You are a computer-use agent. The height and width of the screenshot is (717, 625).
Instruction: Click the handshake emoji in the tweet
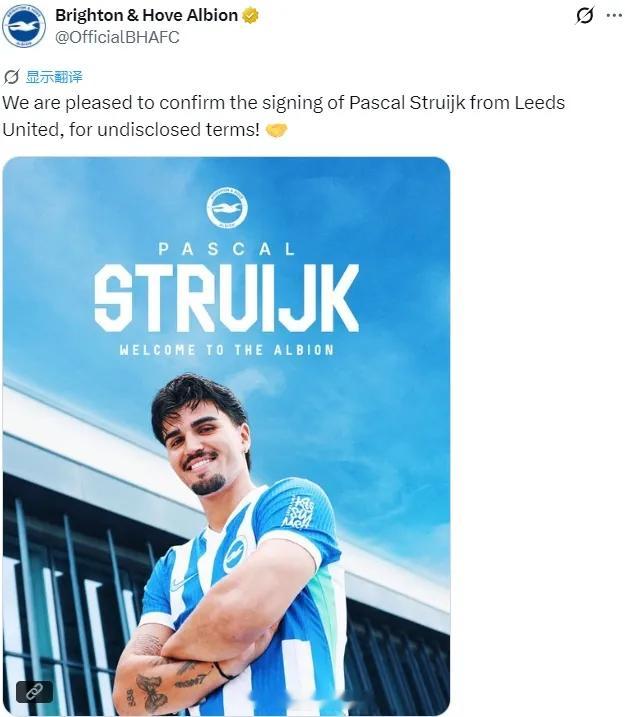tap(276, 130)
